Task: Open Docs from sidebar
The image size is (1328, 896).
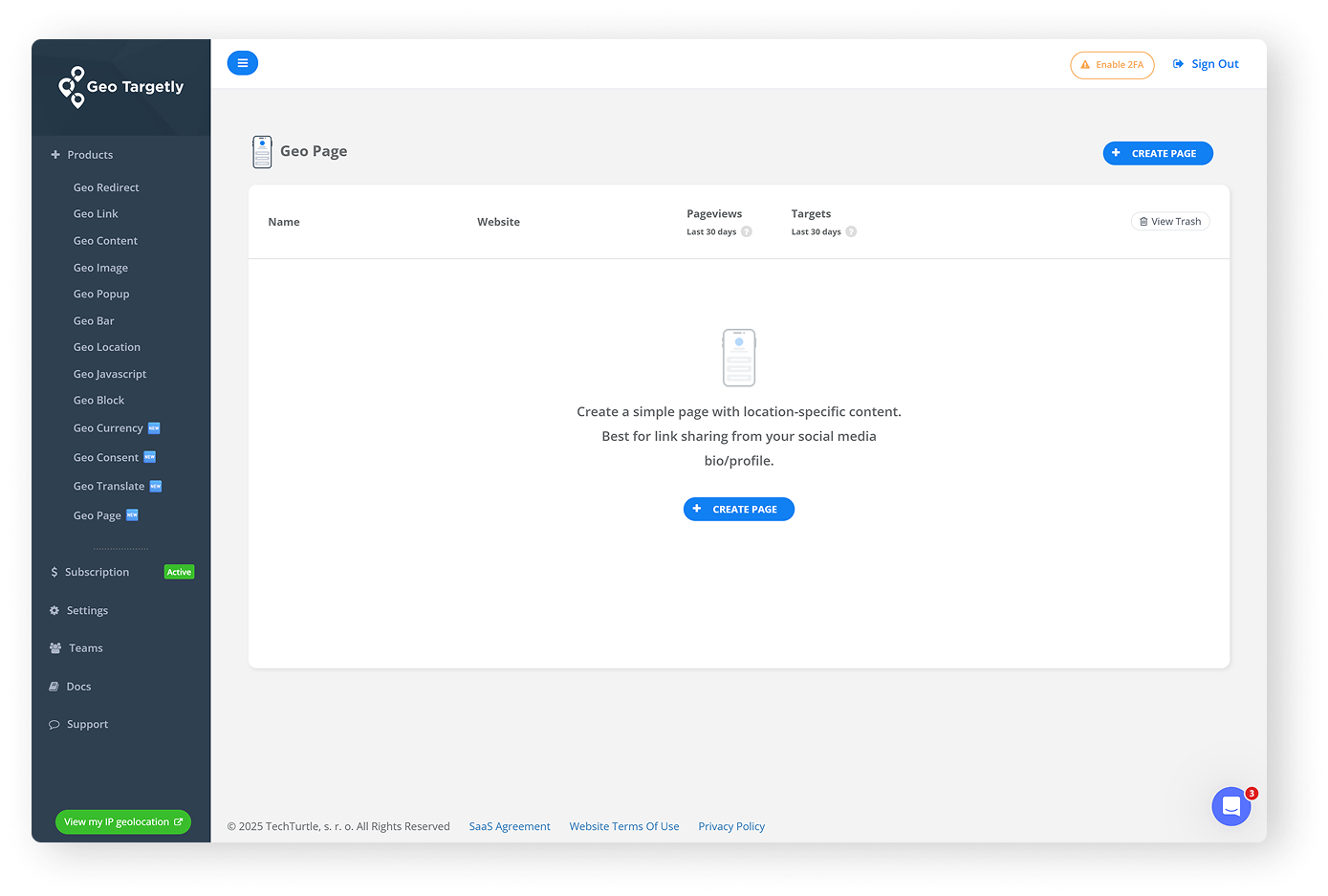Action: pos(78,687)
